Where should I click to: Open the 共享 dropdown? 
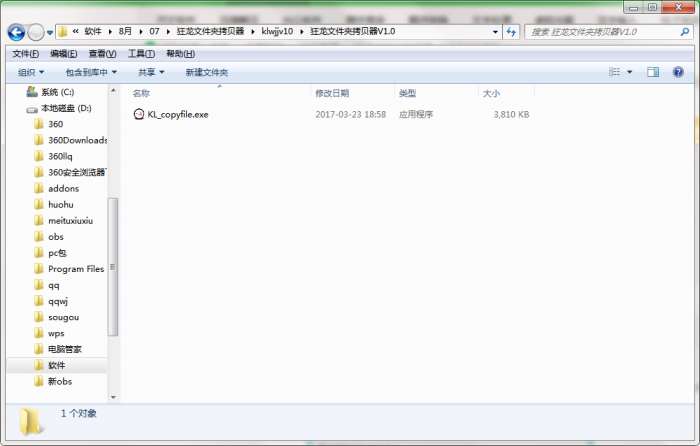click(151, 72)
